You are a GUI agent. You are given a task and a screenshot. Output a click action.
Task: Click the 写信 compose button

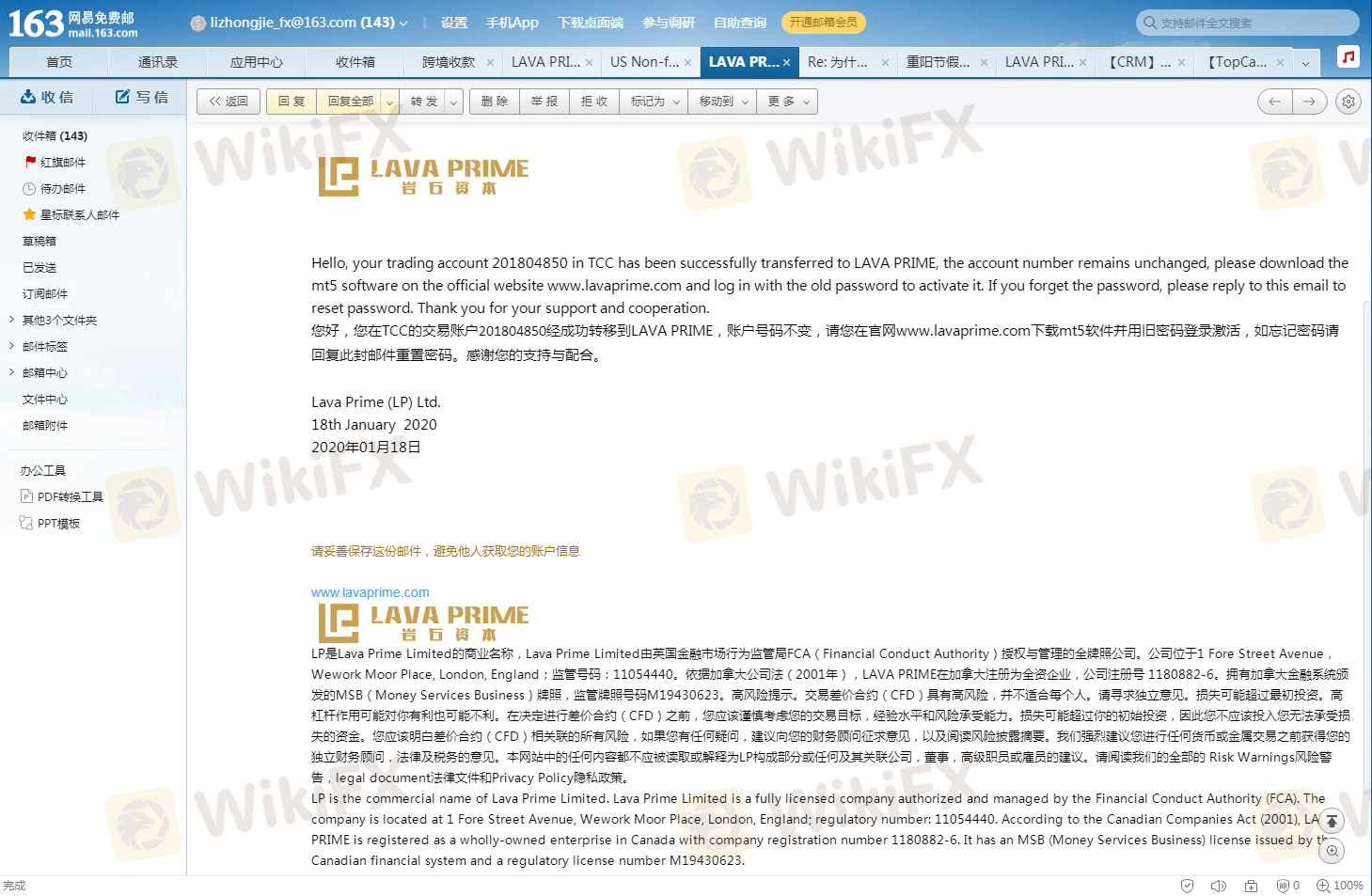pos(142,97)
